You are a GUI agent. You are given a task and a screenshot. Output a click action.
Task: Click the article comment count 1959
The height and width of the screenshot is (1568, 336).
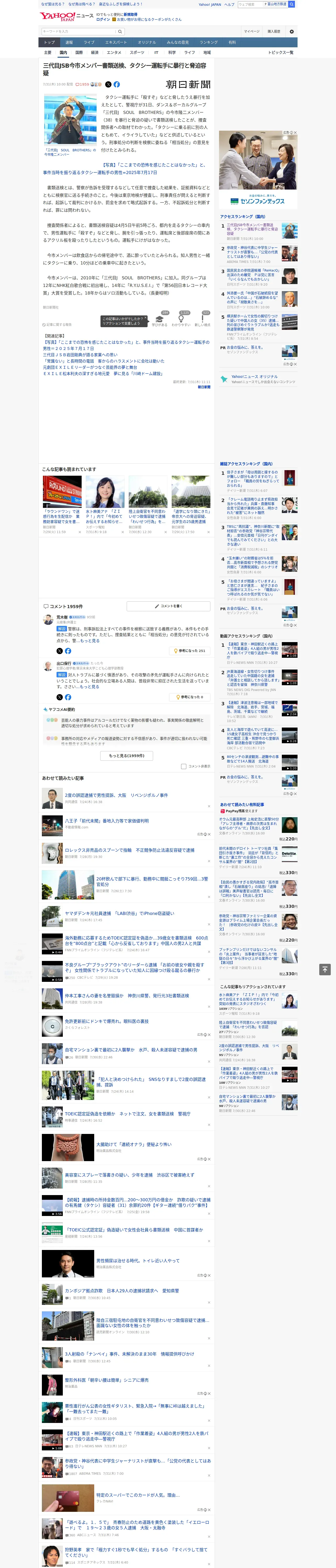(82, 85)
